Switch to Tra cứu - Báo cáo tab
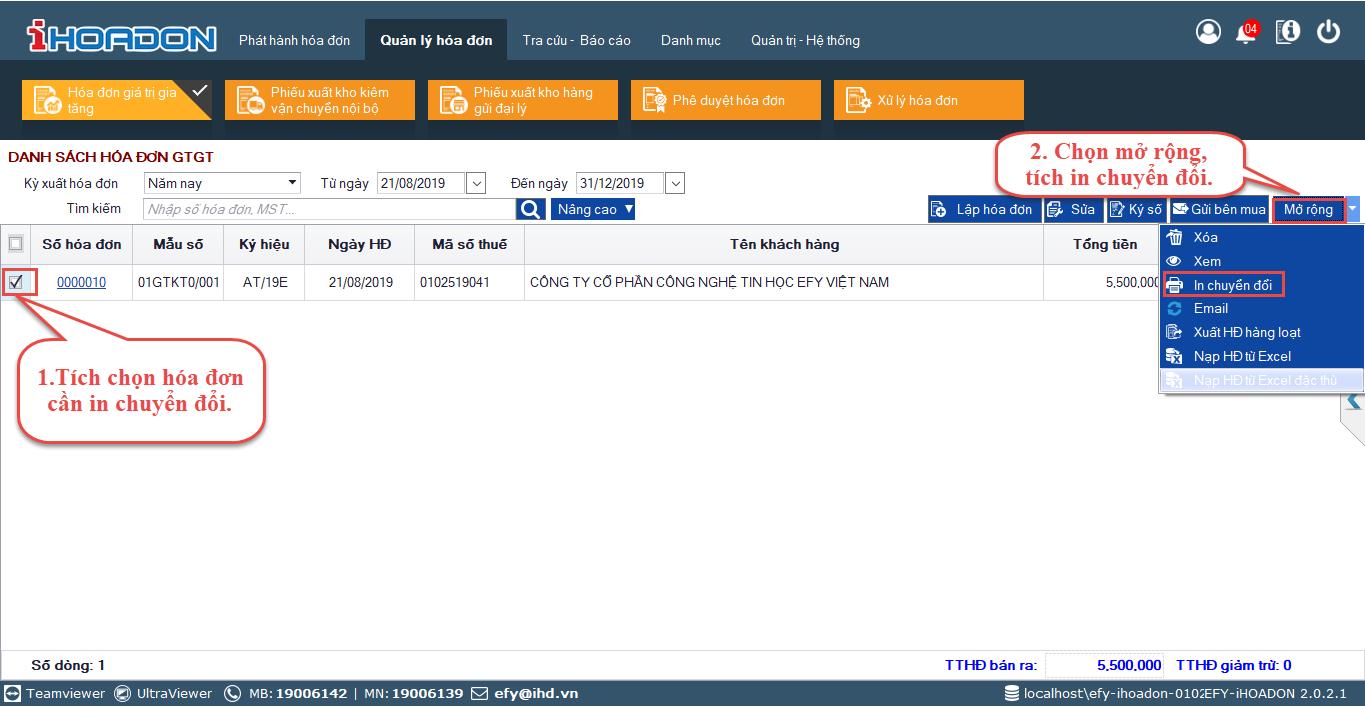 (x=576, y=40)
